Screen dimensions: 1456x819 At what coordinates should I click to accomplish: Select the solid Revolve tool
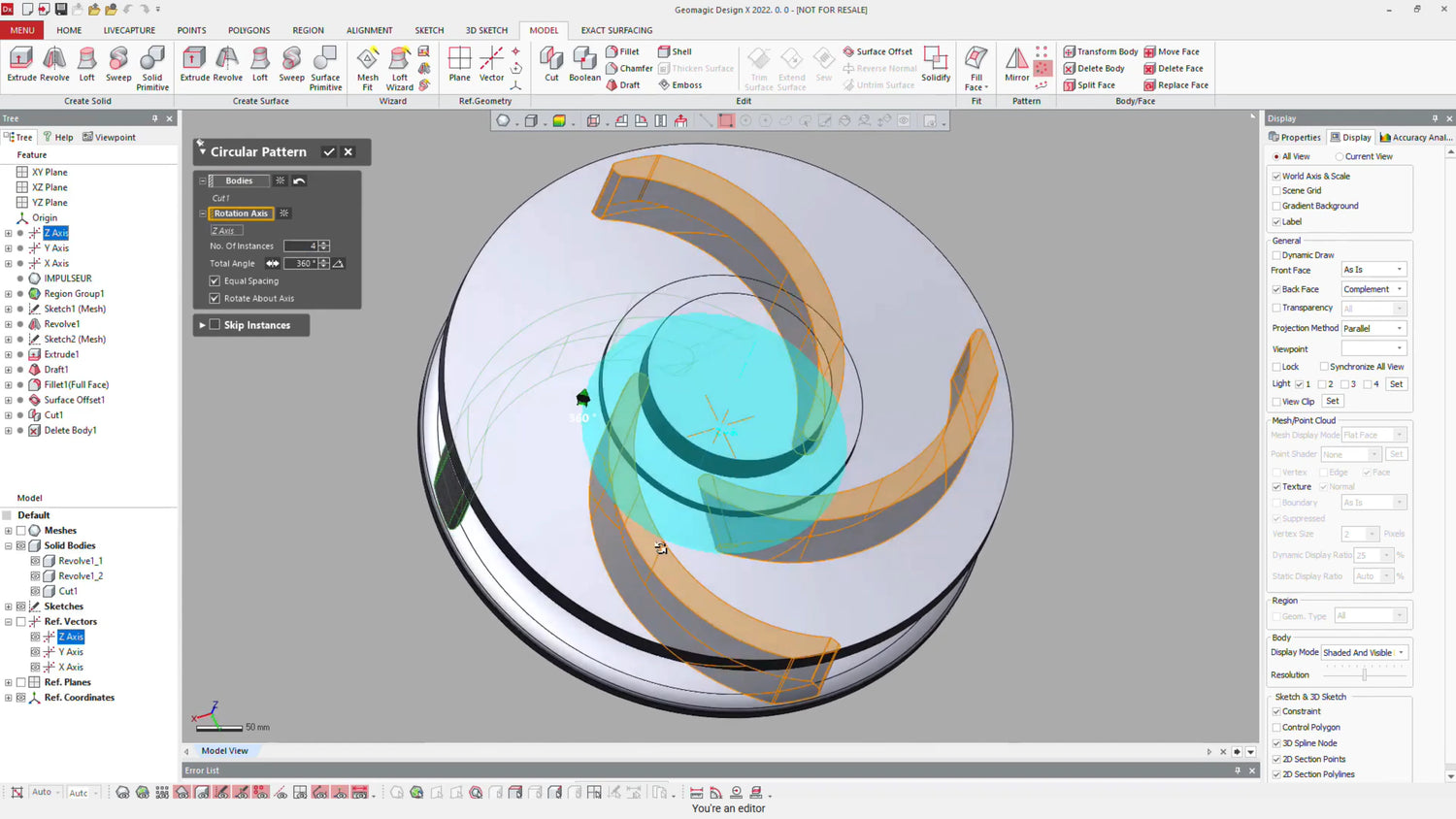[54, 65]
